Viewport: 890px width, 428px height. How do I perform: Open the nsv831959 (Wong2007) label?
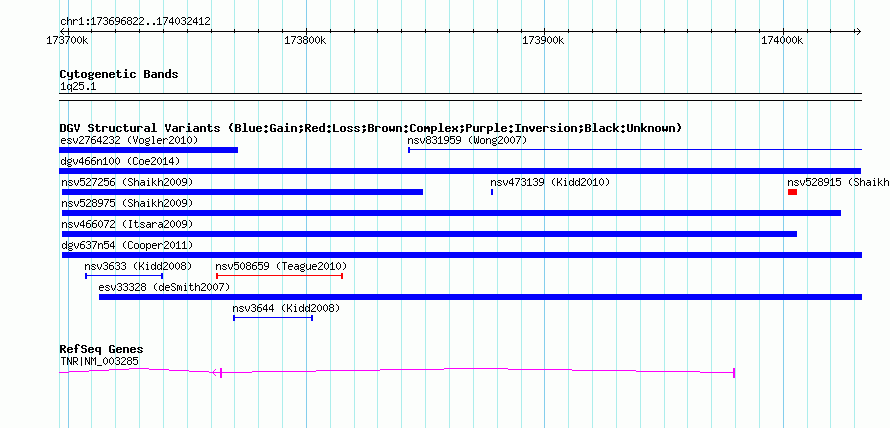pyautogui.click(x=467, y=140)
